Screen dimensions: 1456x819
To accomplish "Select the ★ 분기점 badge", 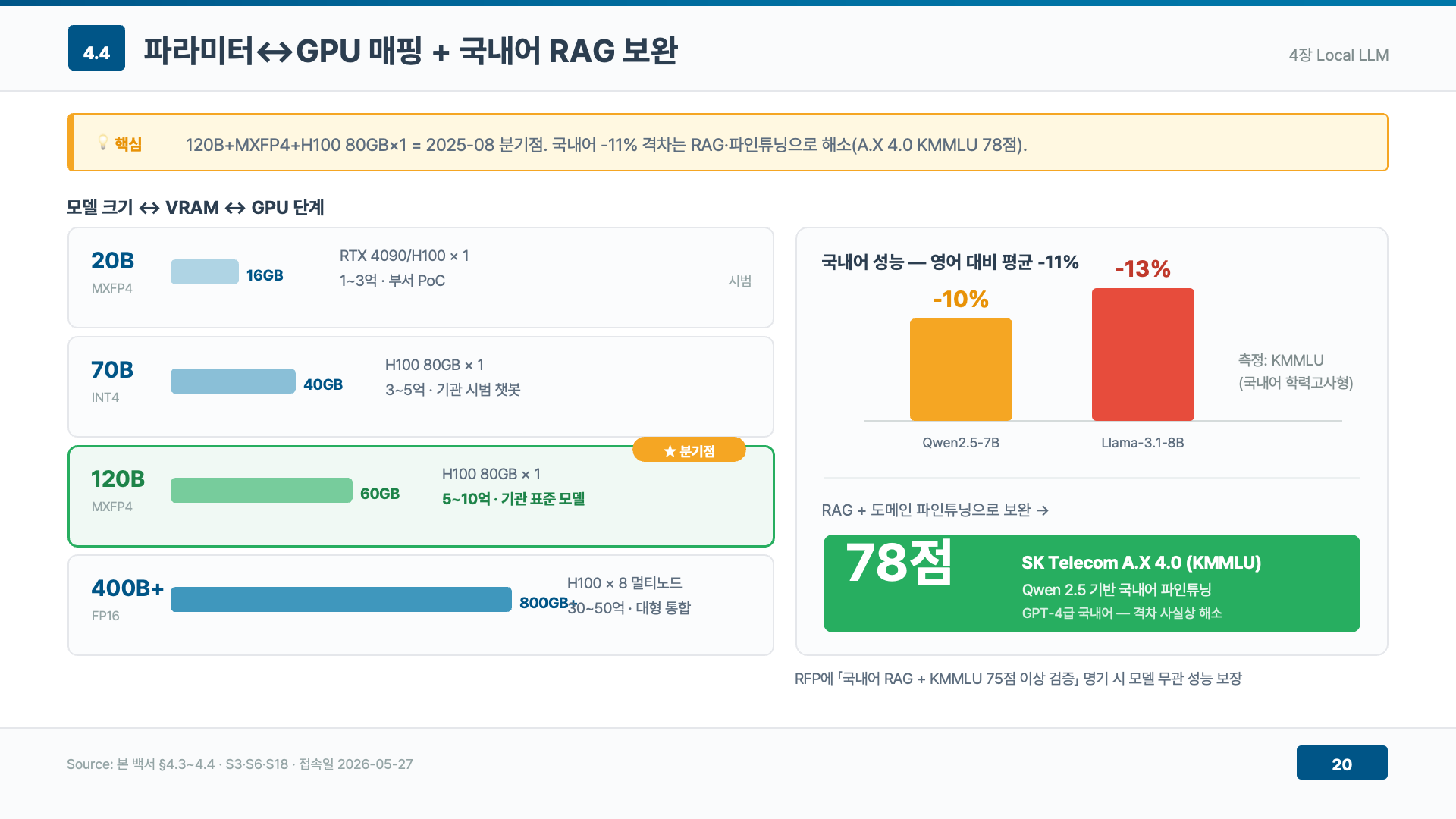I will point(689,450).
